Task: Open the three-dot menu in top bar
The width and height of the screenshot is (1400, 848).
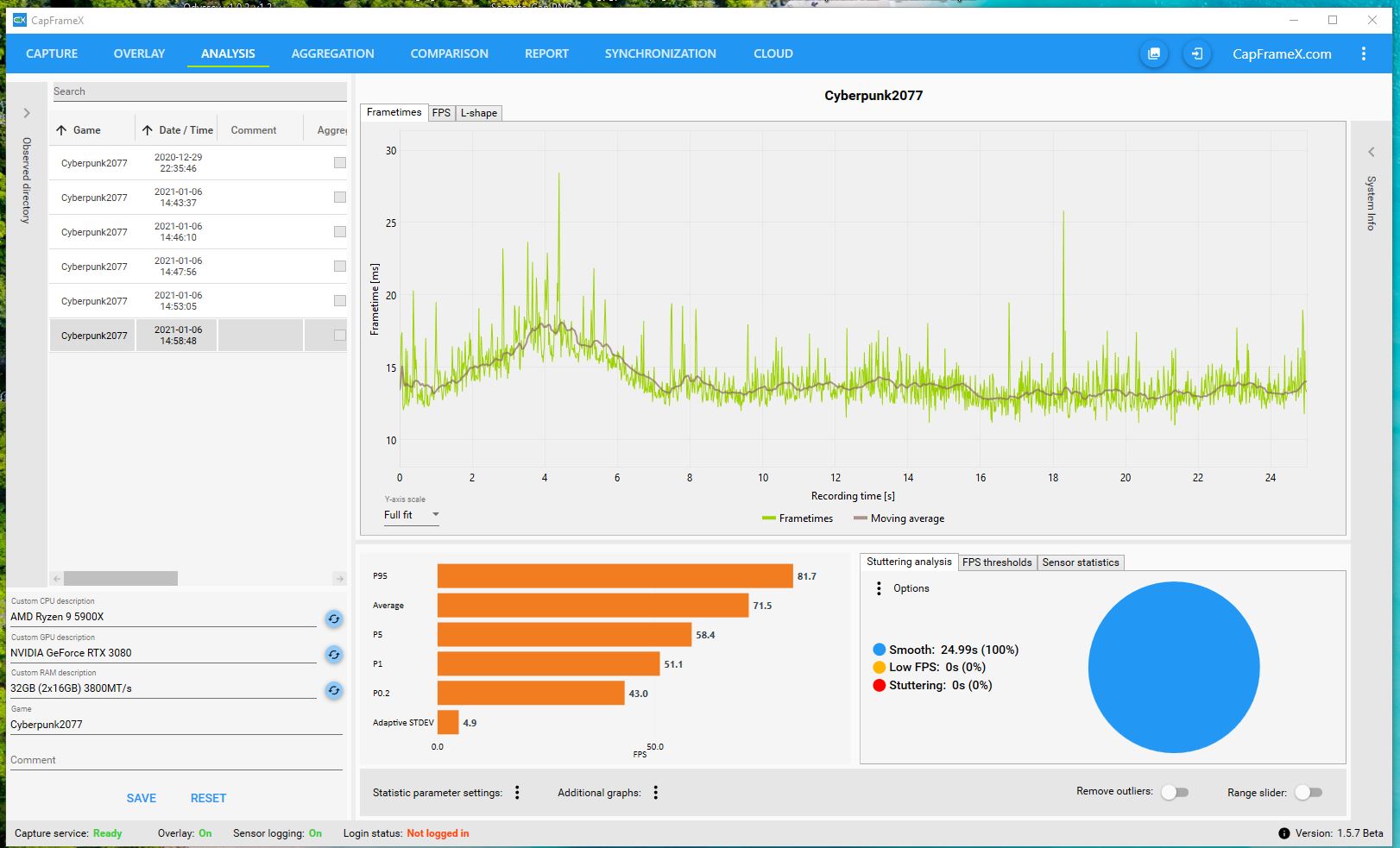Action: point(1364,53)
